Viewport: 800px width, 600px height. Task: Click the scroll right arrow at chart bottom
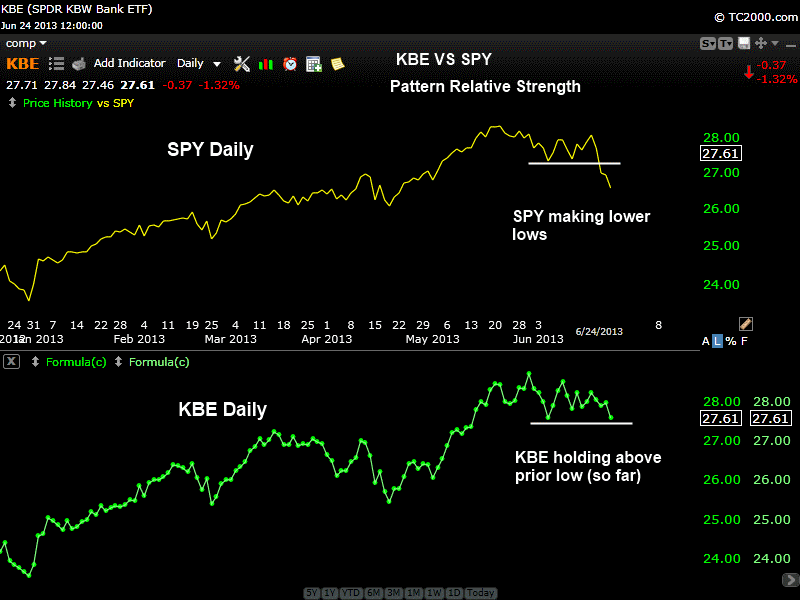point(791,580)
